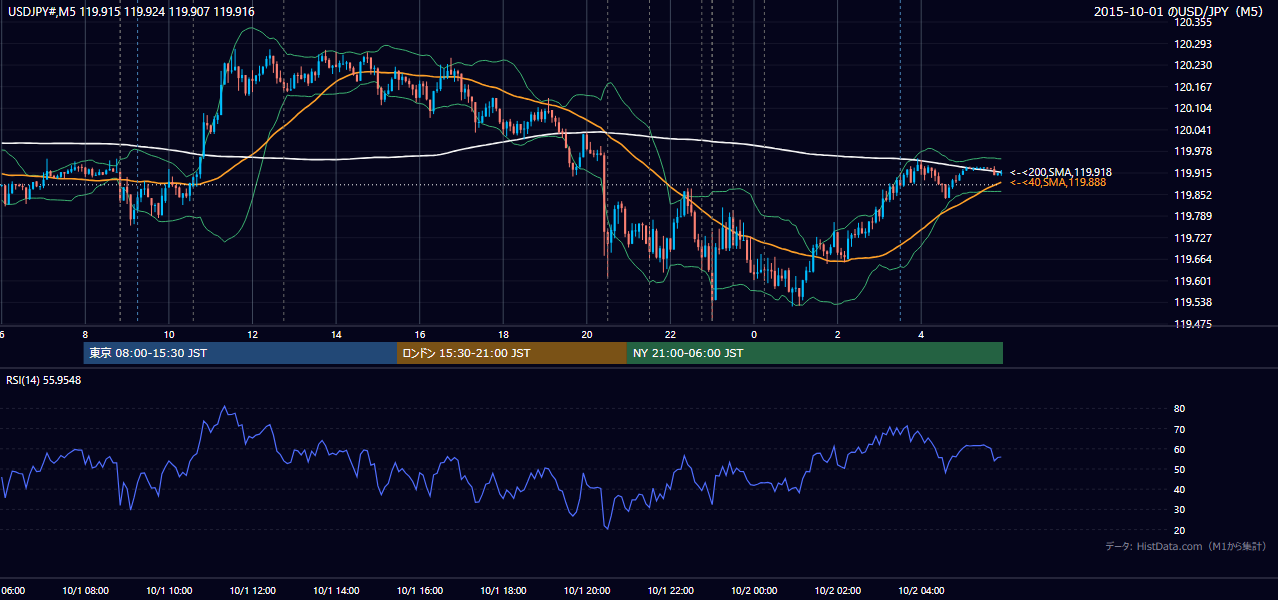The height and width of the screenshot is (600, 1278).
Task: Select the 東京 08:00-15:30 JST session bar
Action: click(240, 353)
